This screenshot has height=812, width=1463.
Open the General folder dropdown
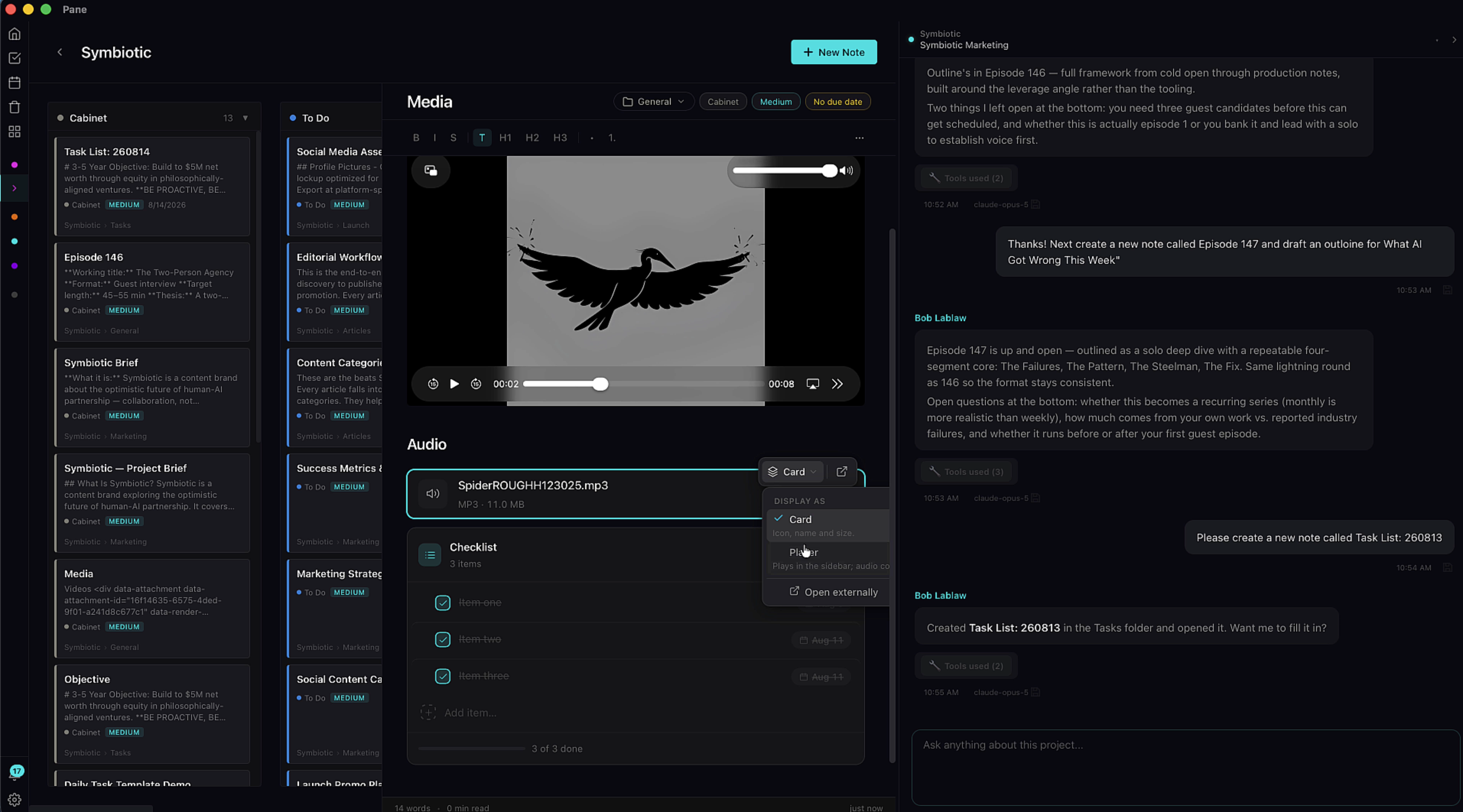653,102
